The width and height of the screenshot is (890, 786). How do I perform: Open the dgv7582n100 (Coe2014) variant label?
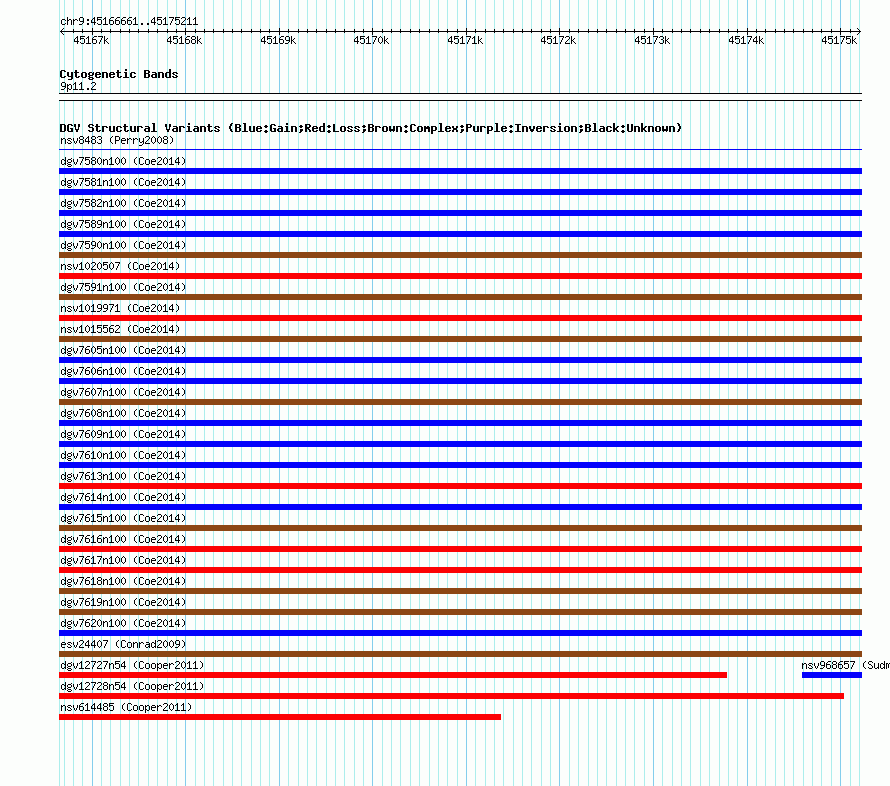pyautogui.click(x=123, y=203)
